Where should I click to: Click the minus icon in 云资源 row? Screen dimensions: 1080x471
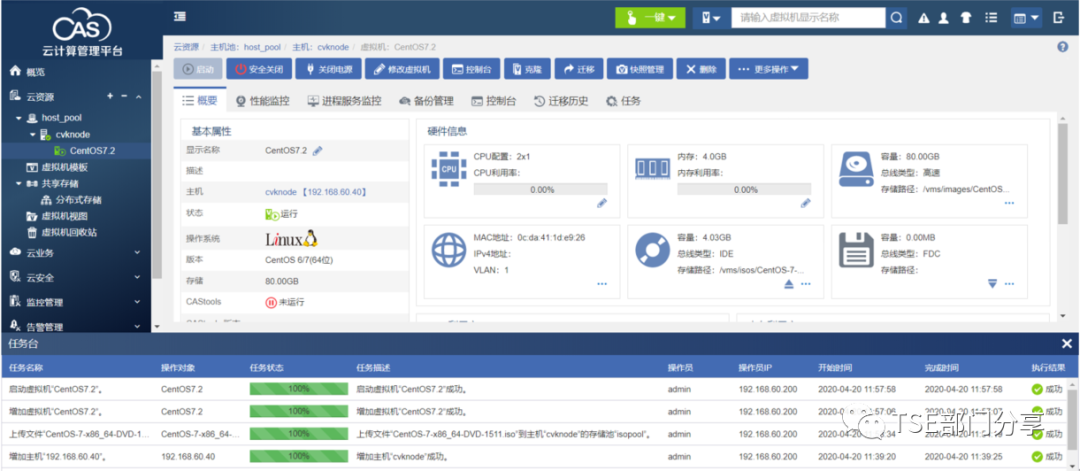[x=124, y=96]
